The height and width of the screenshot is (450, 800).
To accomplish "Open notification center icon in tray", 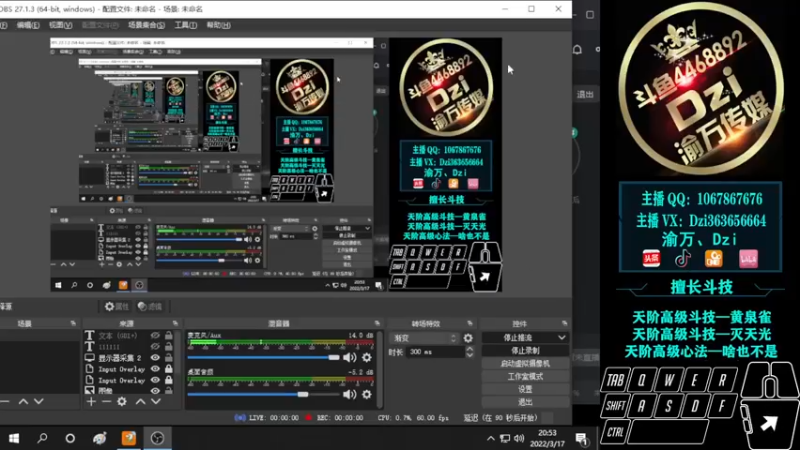I will point(581,438).
